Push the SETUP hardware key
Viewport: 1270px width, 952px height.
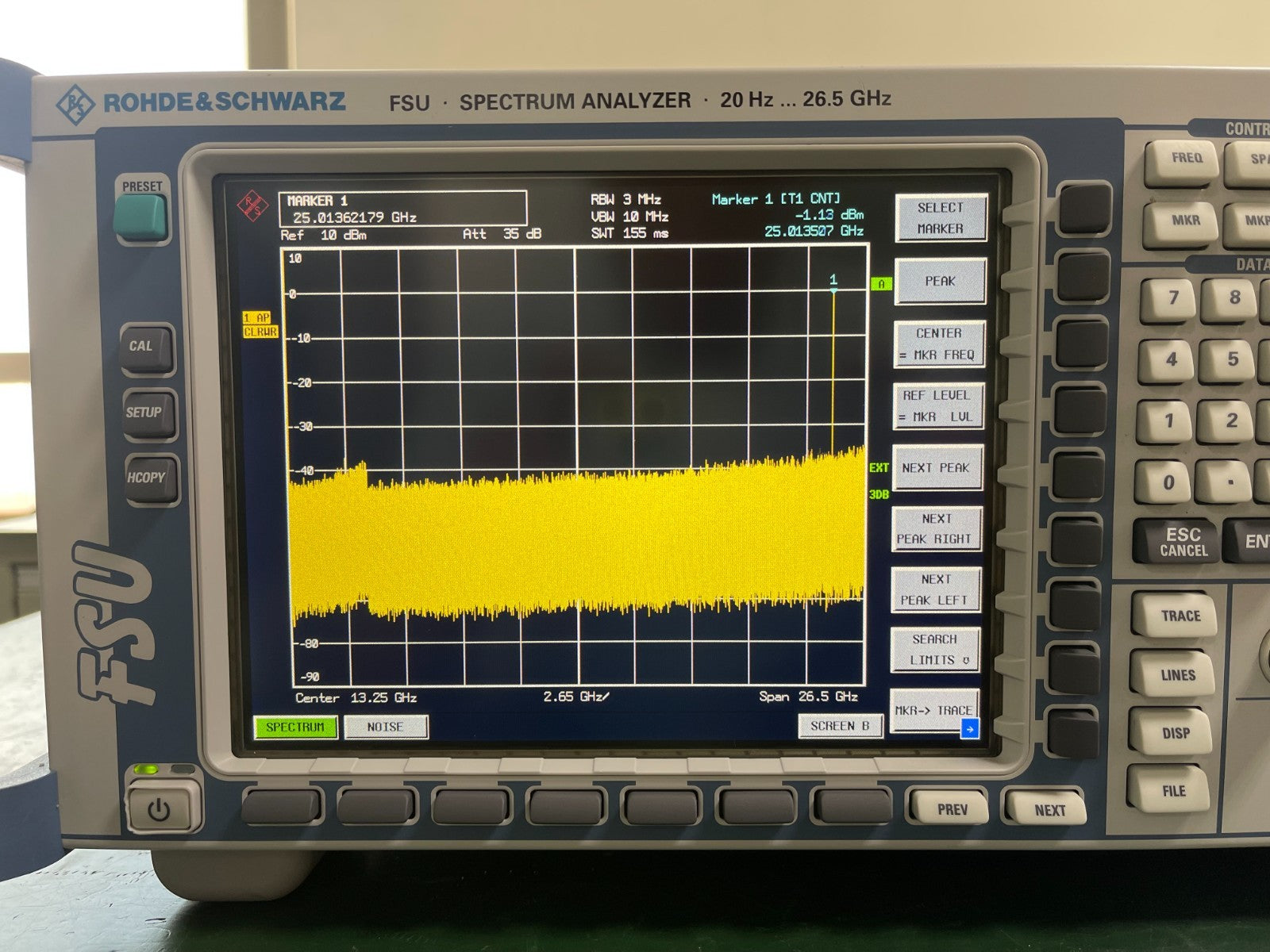coord(148,413)
